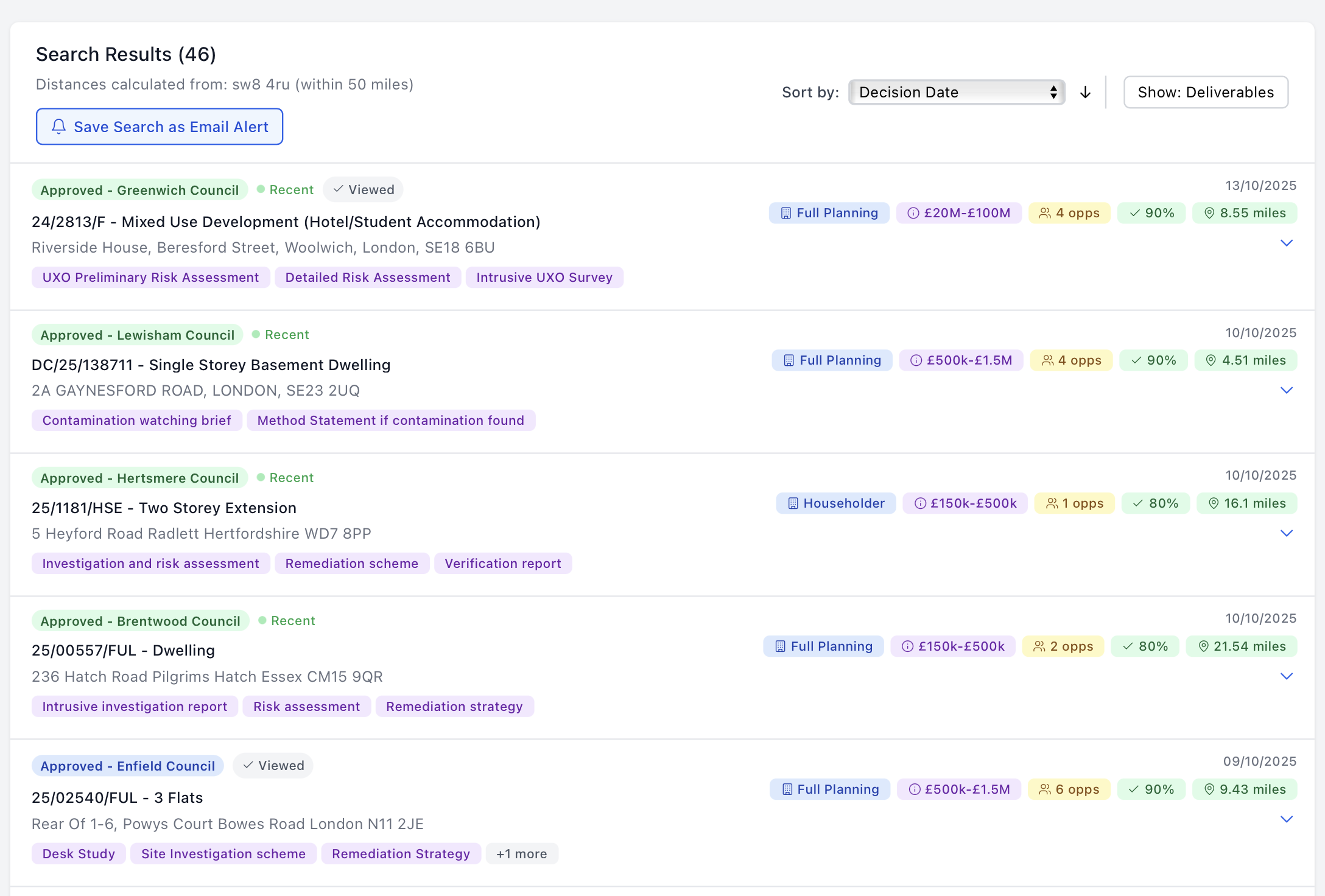Click the Intrusive UXO Survey tag
The height and width of the screenshot is (896, 1325).
tap(544, 278)
